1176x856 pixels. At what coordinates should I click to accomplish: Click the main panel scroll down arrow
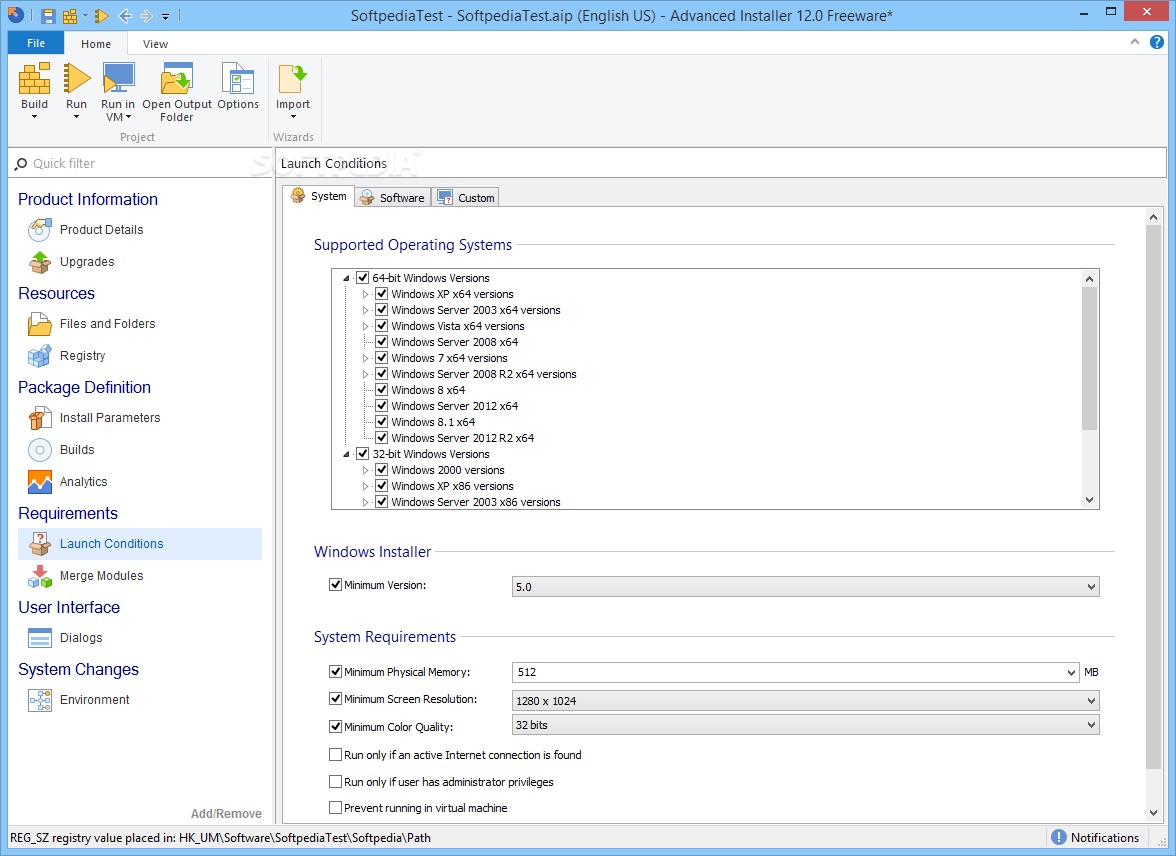[x=1153, y=812]
